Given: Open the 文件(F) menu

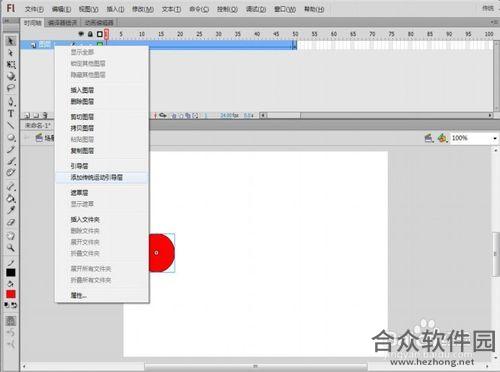Looking at the screenshot, I should (34, 9).
